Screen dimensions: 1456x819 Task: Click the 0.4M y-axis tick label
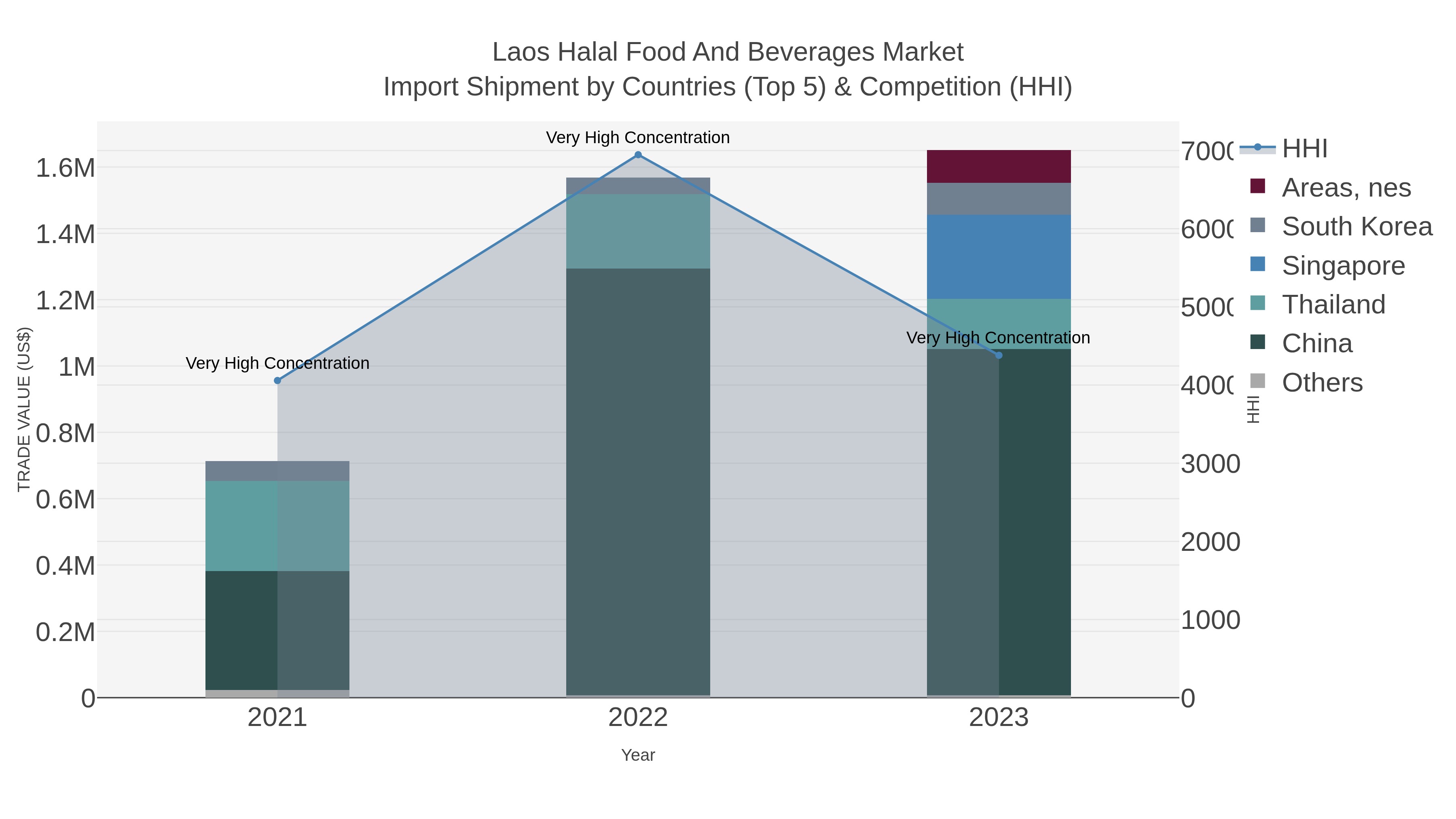pyautogui.click(x=66, y=566)
